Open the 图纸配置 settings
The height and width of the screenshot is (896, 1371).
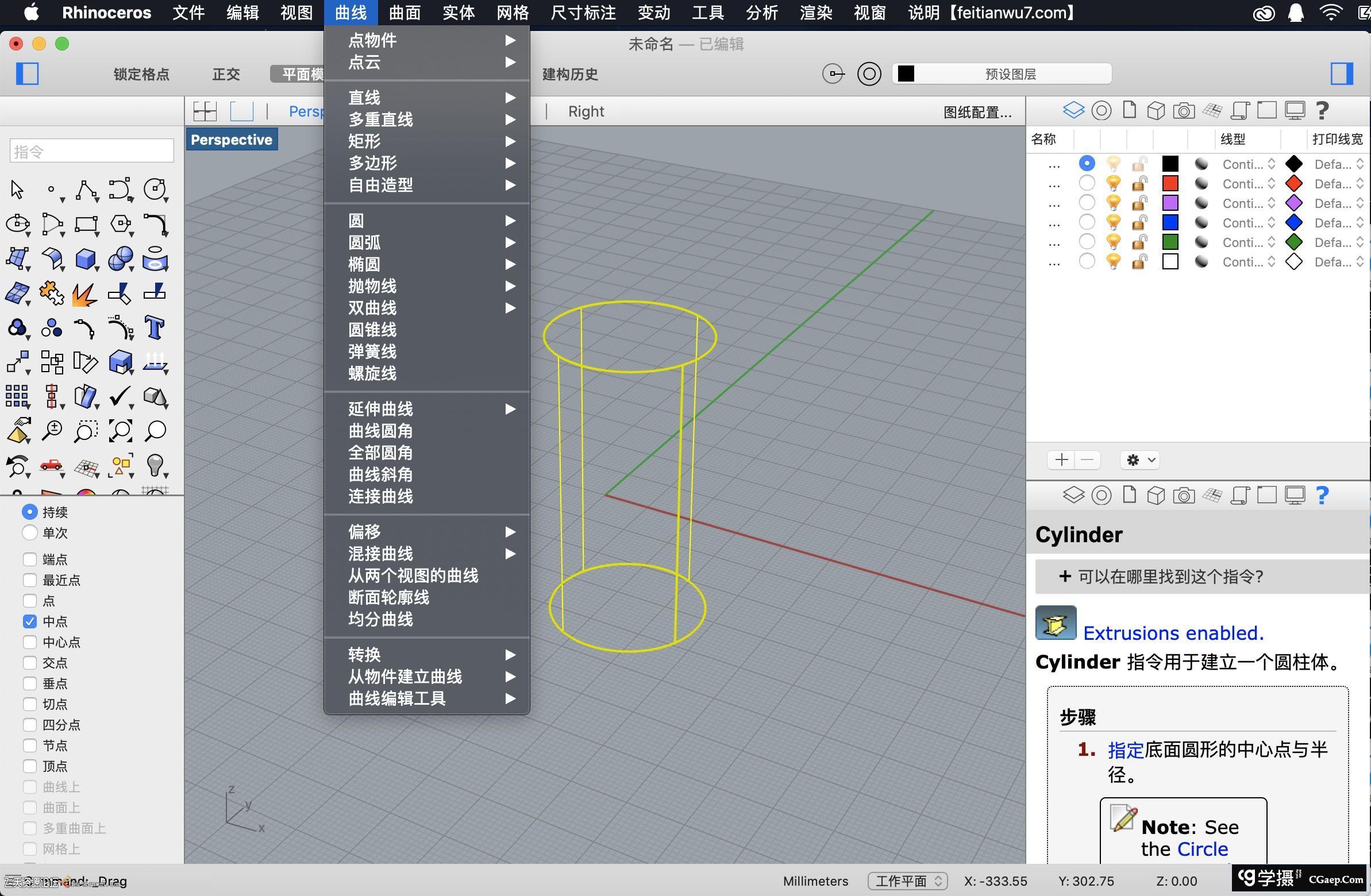click(x=977, y=111)
